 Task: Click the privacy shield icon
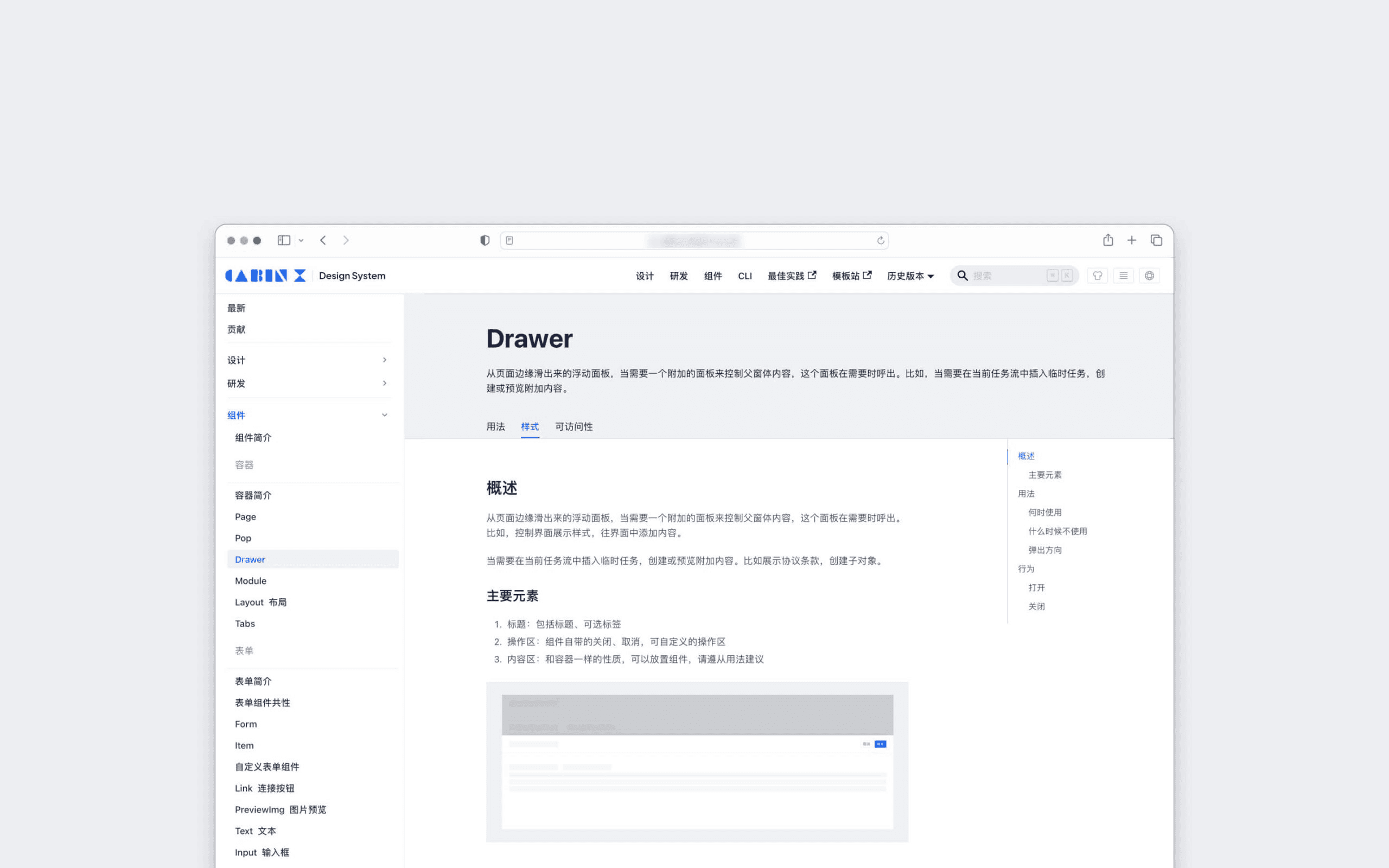point(485,240)
